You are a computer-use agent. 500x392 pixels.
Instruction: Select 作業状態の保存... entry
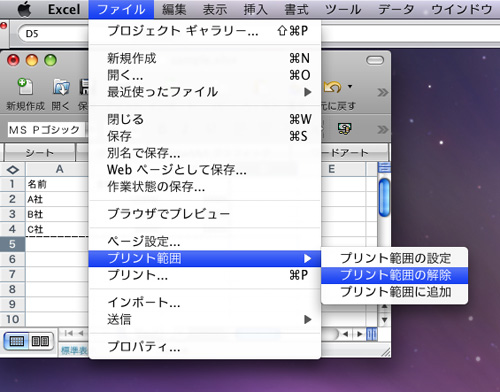point(205,187)
